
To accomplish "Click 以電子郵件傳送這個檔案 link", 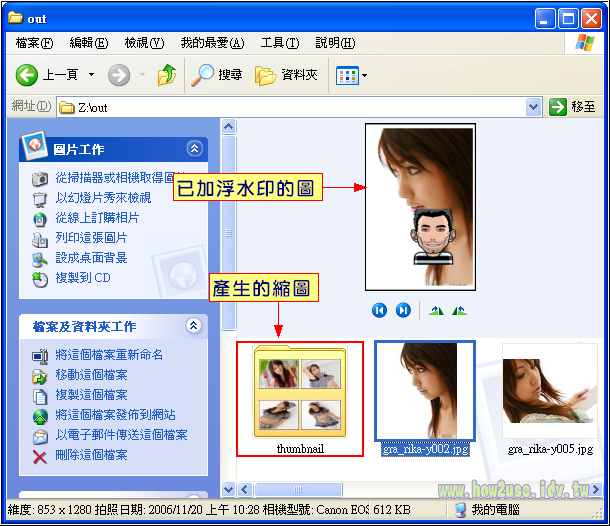I will [x=121, y=435].
